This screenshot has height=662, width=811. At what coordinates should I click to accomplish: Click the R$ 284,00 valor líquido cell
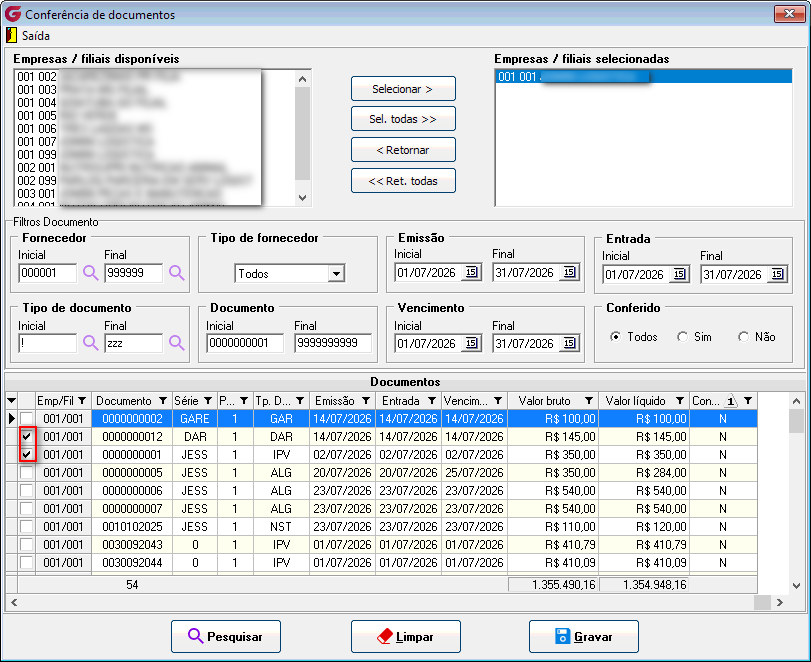tap(644, 473)
